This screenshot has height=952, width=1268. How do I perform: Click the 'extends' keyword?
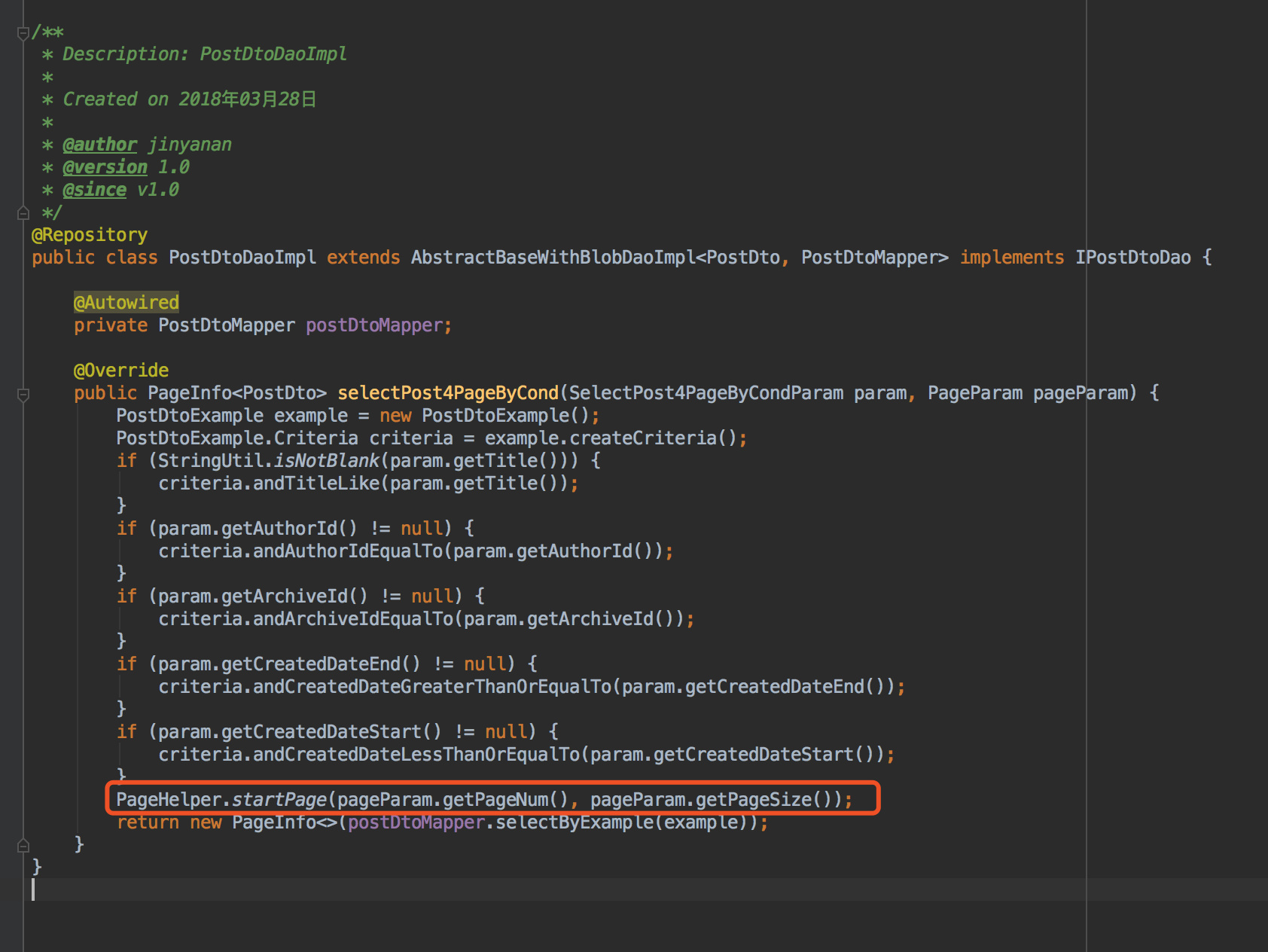364,258
